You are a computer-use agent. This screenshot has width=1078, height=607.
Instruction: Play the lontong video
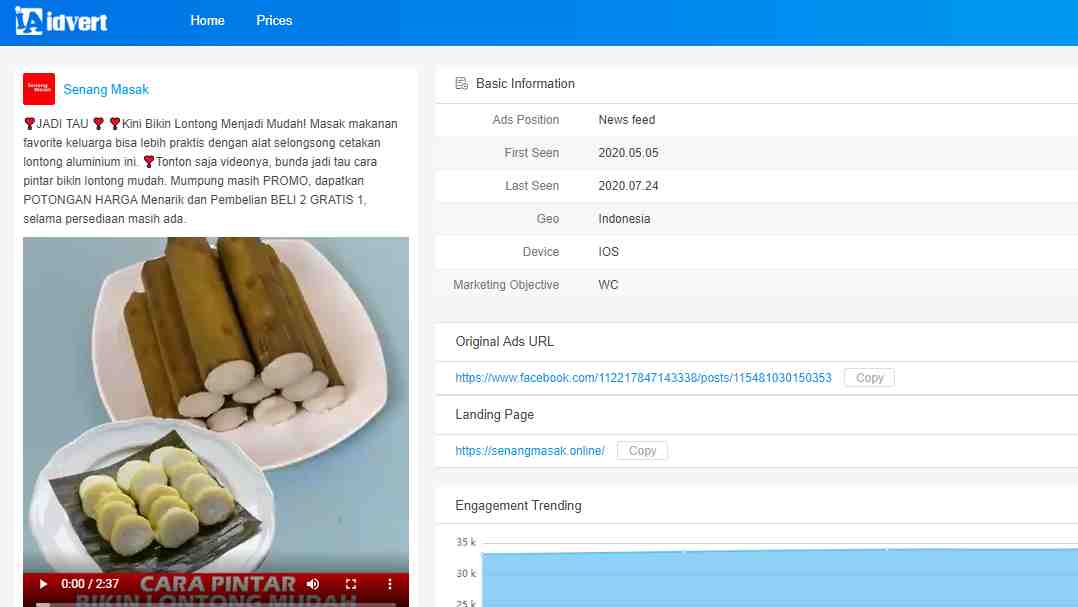(43, 584)
